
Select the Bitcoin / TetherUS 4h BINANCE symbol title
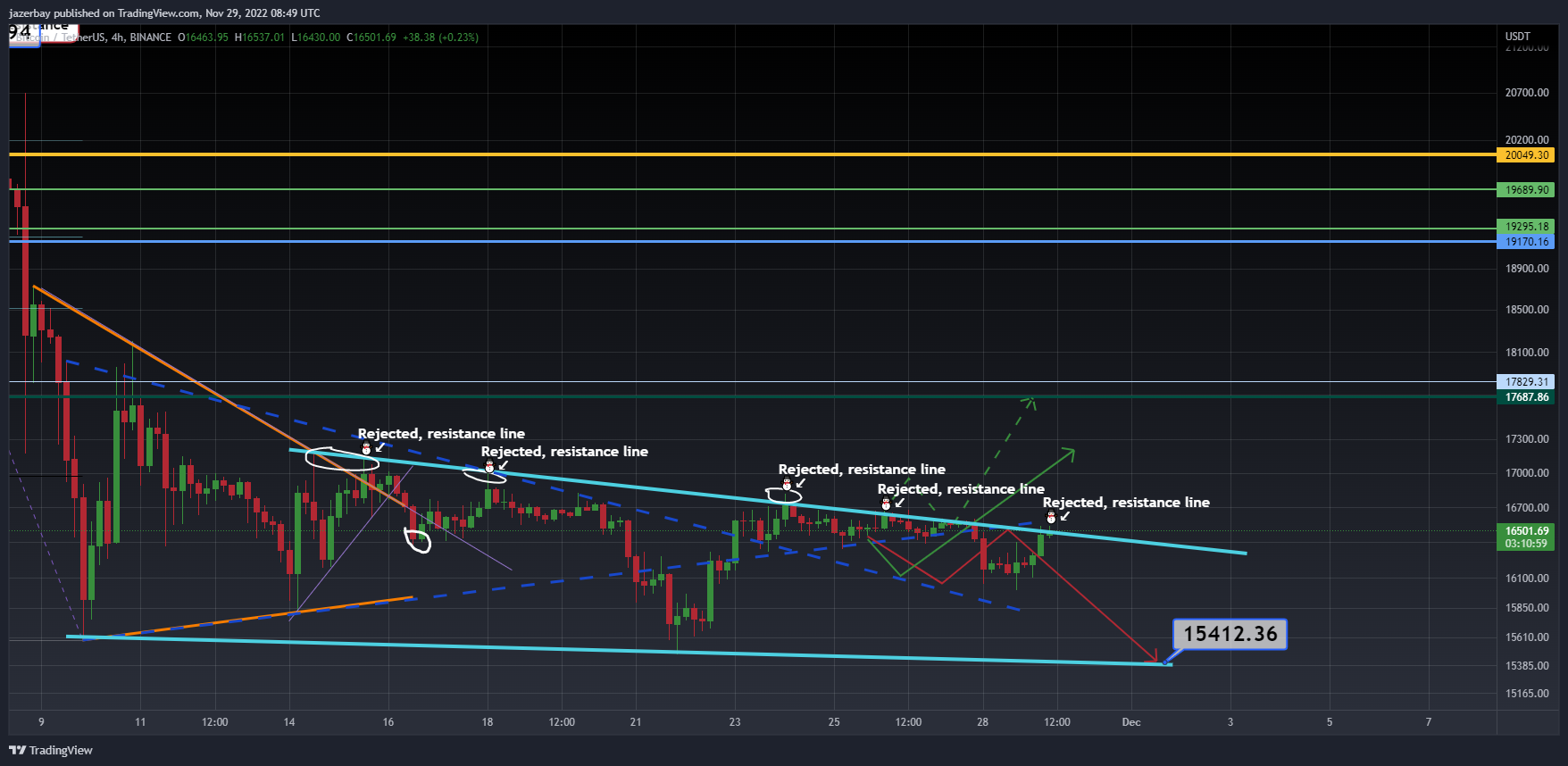(94, 37)
